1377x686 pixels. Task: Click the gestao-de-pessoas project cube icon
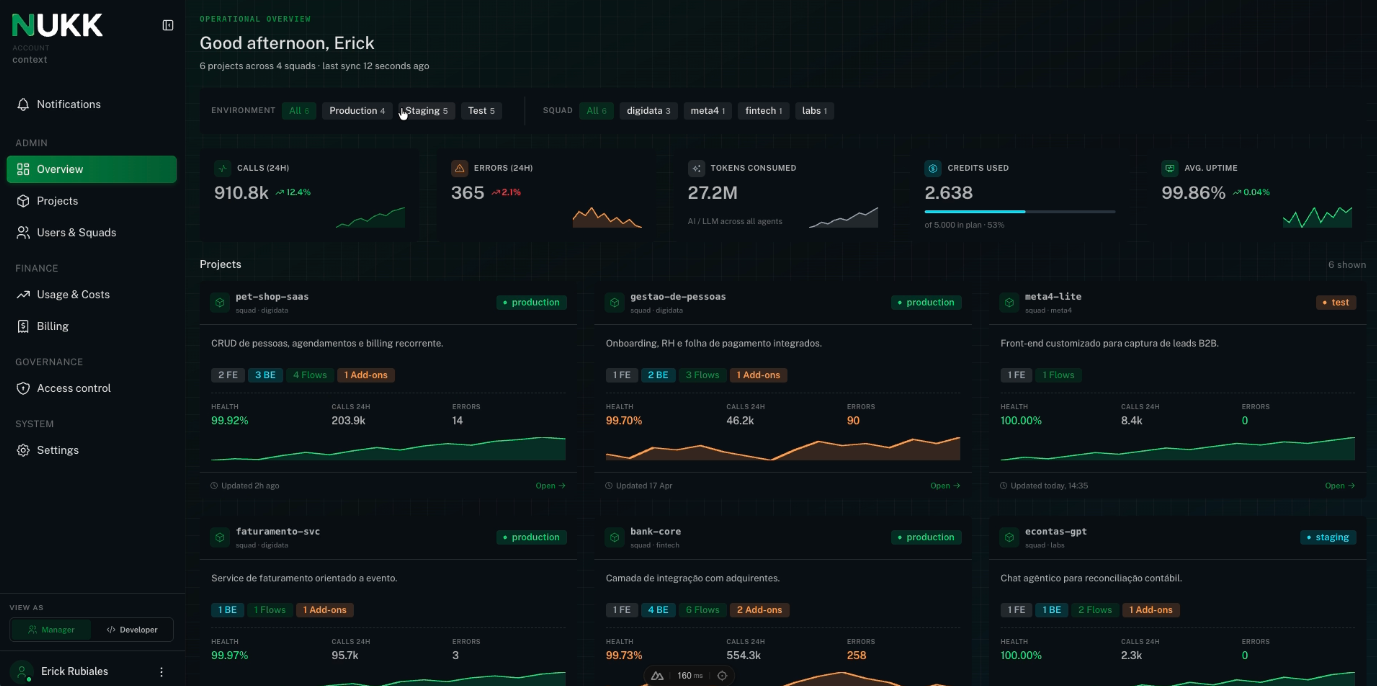(x=614, y=302)
